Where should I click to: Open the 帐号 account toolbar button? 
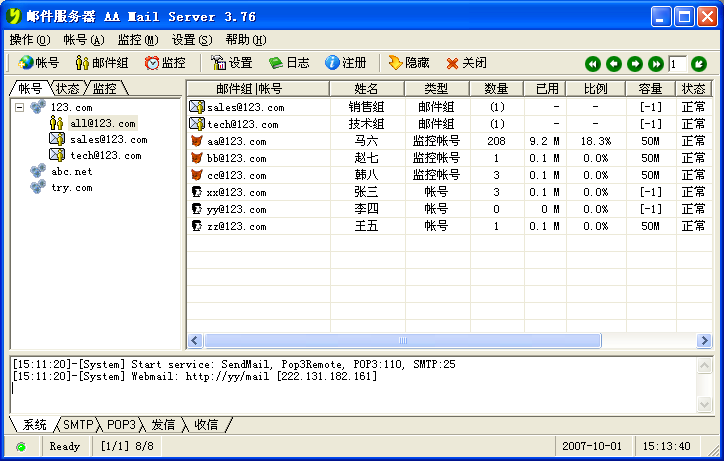(x=39, y=63)
